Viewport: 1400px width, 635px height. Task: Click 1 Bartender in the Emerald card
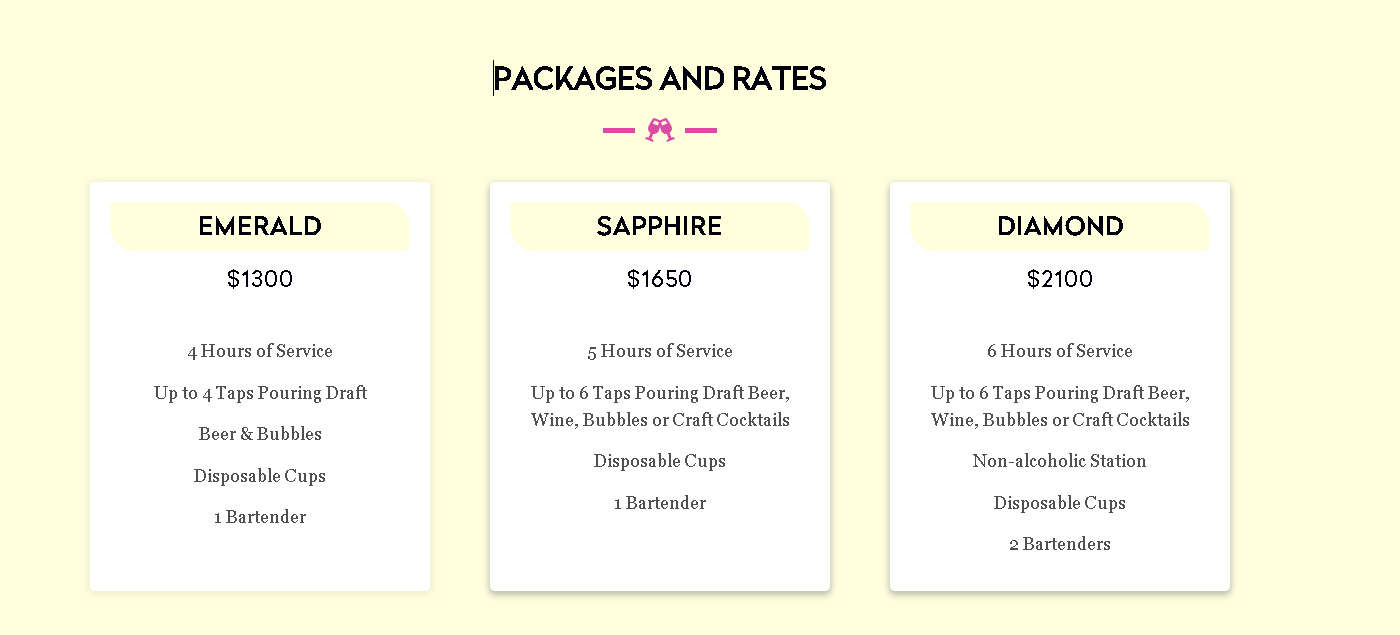point(260,517)
